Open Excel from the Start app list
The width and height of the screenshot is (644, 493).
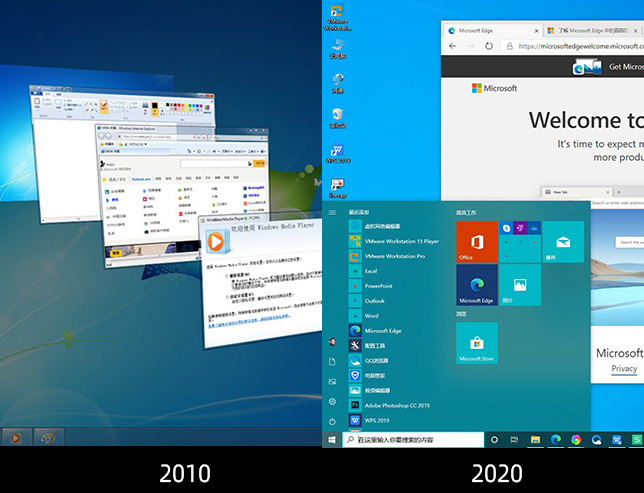pyautogui.click(x=364, y=271)
